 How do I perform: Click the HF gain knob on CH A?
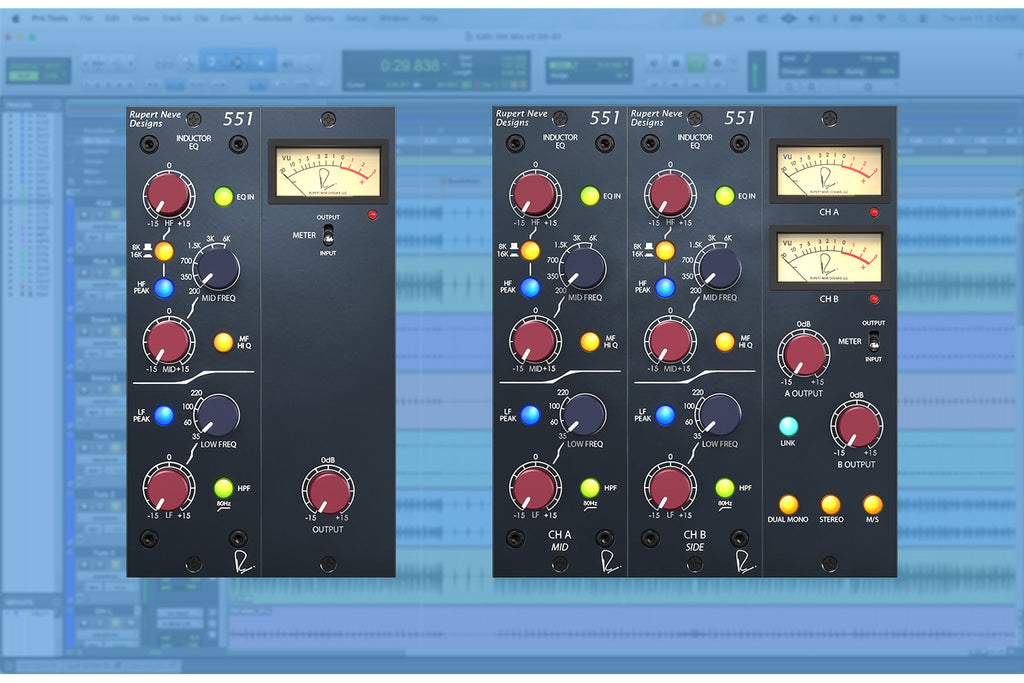click(535, 195)
